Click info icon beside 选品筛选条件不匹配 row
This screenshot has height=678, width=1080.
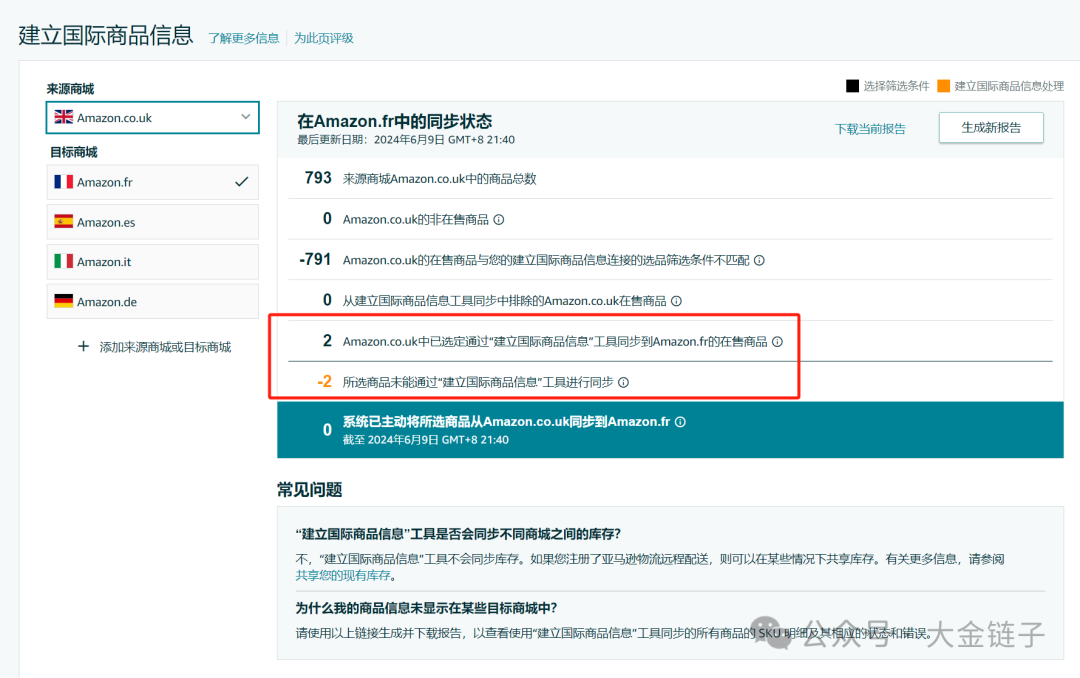pos(759,260)
